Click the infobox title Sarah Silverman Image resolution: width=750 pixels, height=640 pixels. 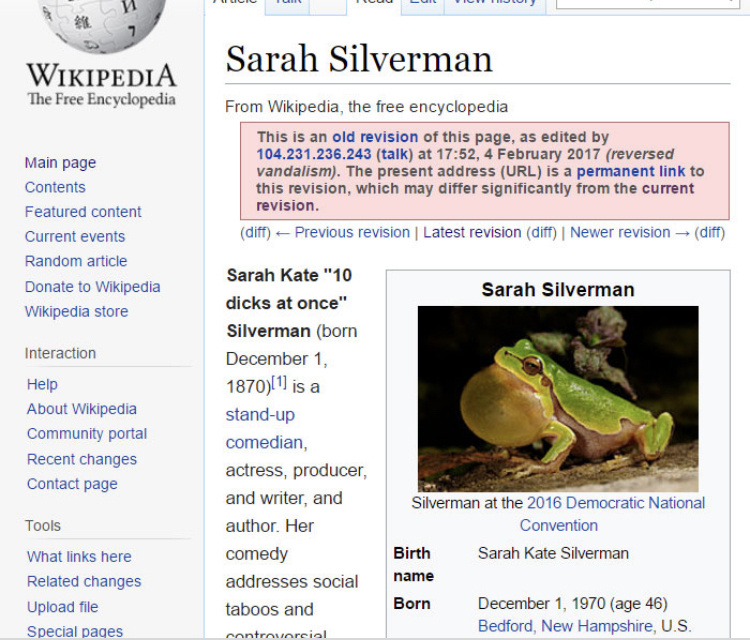(558, 290)
